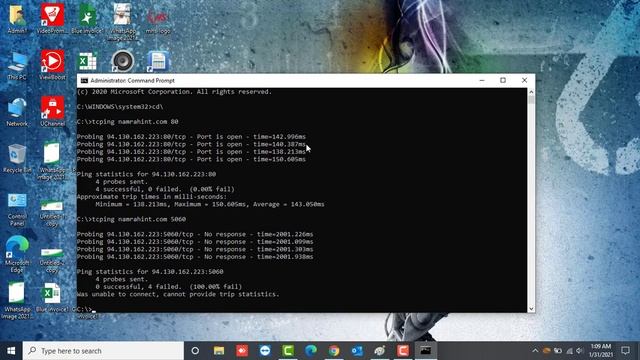Open the Action Center notifications icon
This screenshot has width=640, height=360.
click(625, 351)
